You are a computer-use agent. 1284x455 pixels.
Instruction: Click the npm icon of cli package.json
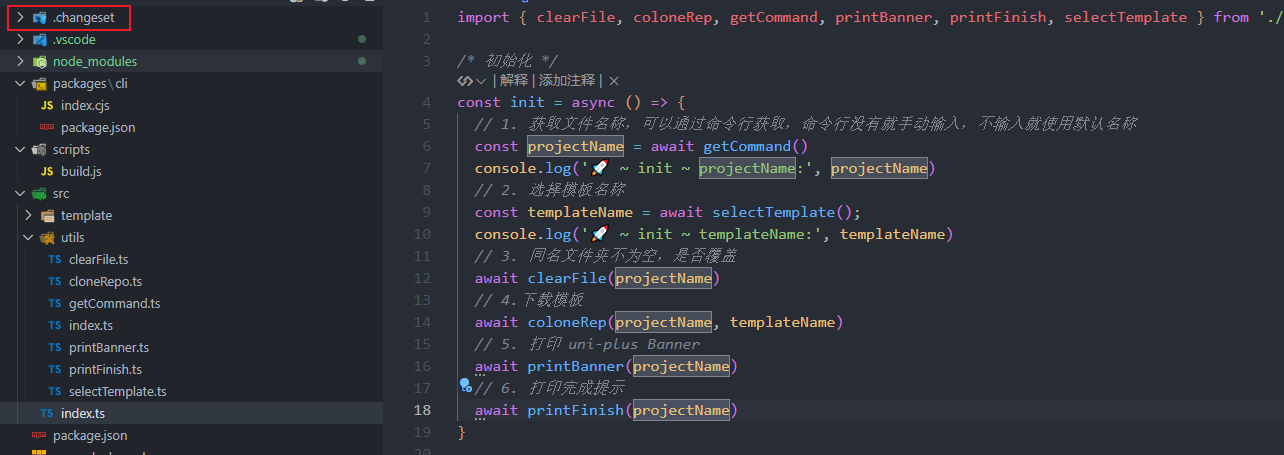[47, 128]
